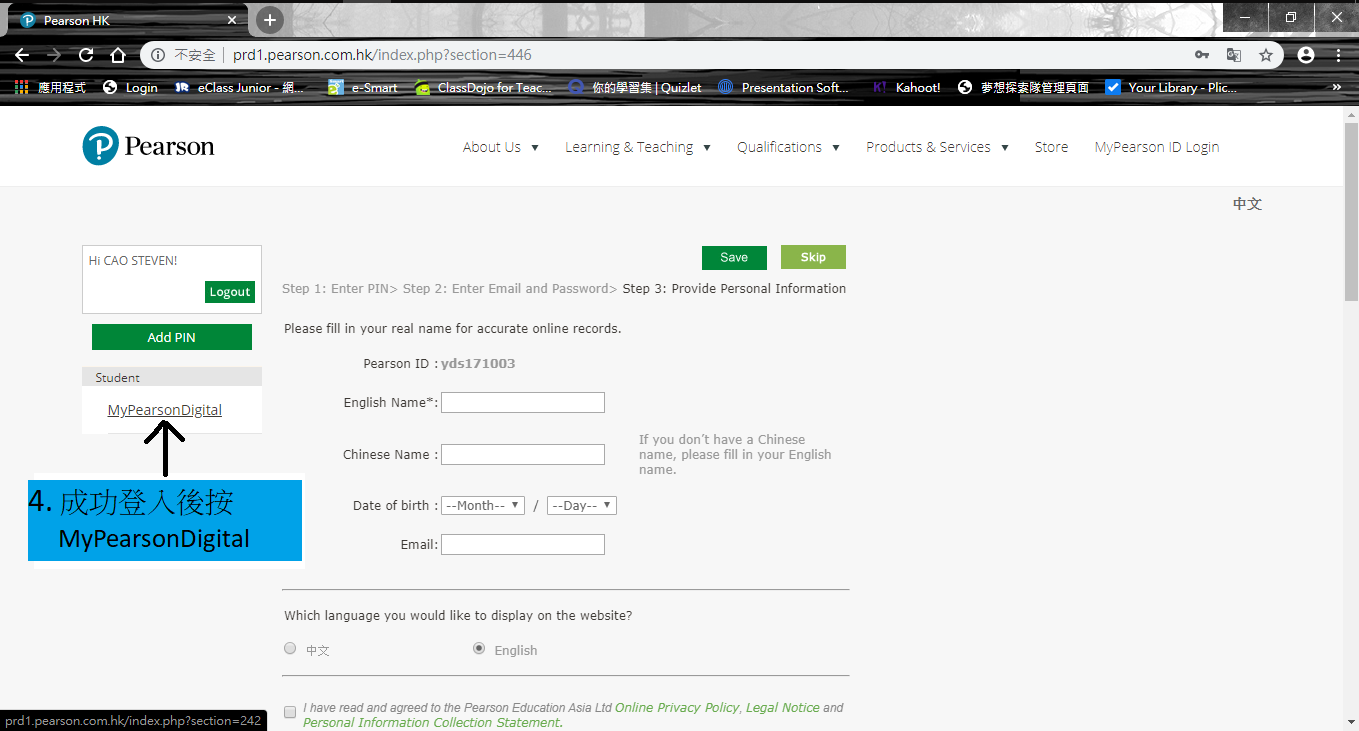The width and height of the screenshot is (1359, 731).
Task: Expand the Qualifications menu
Action: (x=788, y=147)
